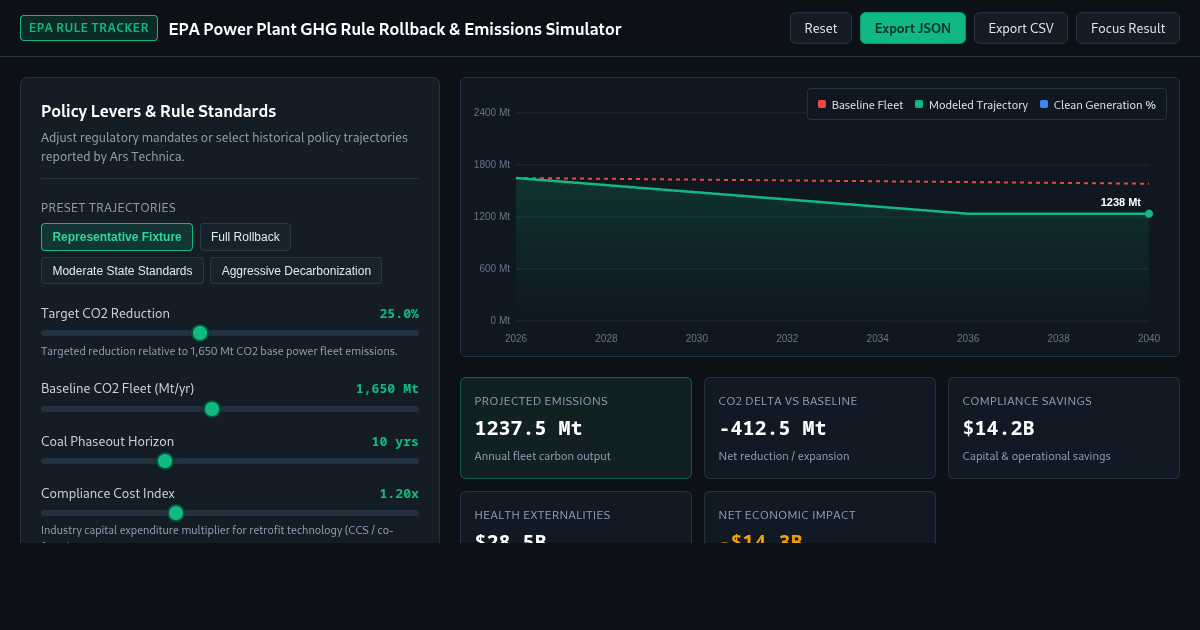Adjust the Compliance Cost Index slider
This screenshot has width=1200, height=630.
point(230,513)
